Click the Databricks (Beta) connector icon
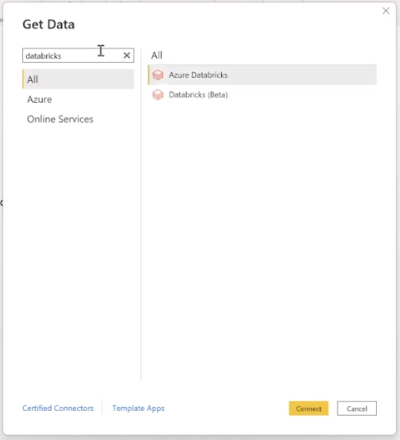Image resolution: width=400 pixels, height=440 pixels. tap(158, 95)
